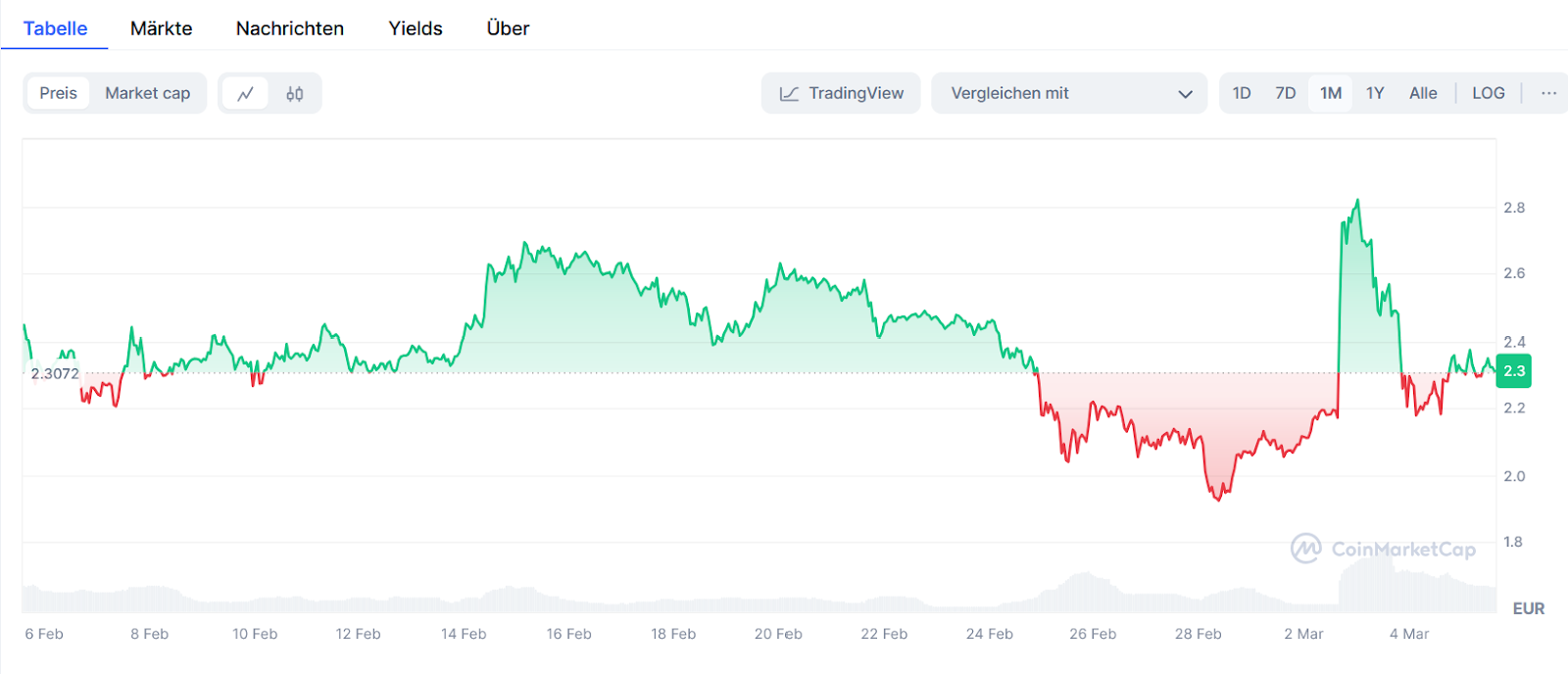This screenshot has height=674, width=1568.
Task: Select the 7D time range
Action: (x=1285, y=93)
